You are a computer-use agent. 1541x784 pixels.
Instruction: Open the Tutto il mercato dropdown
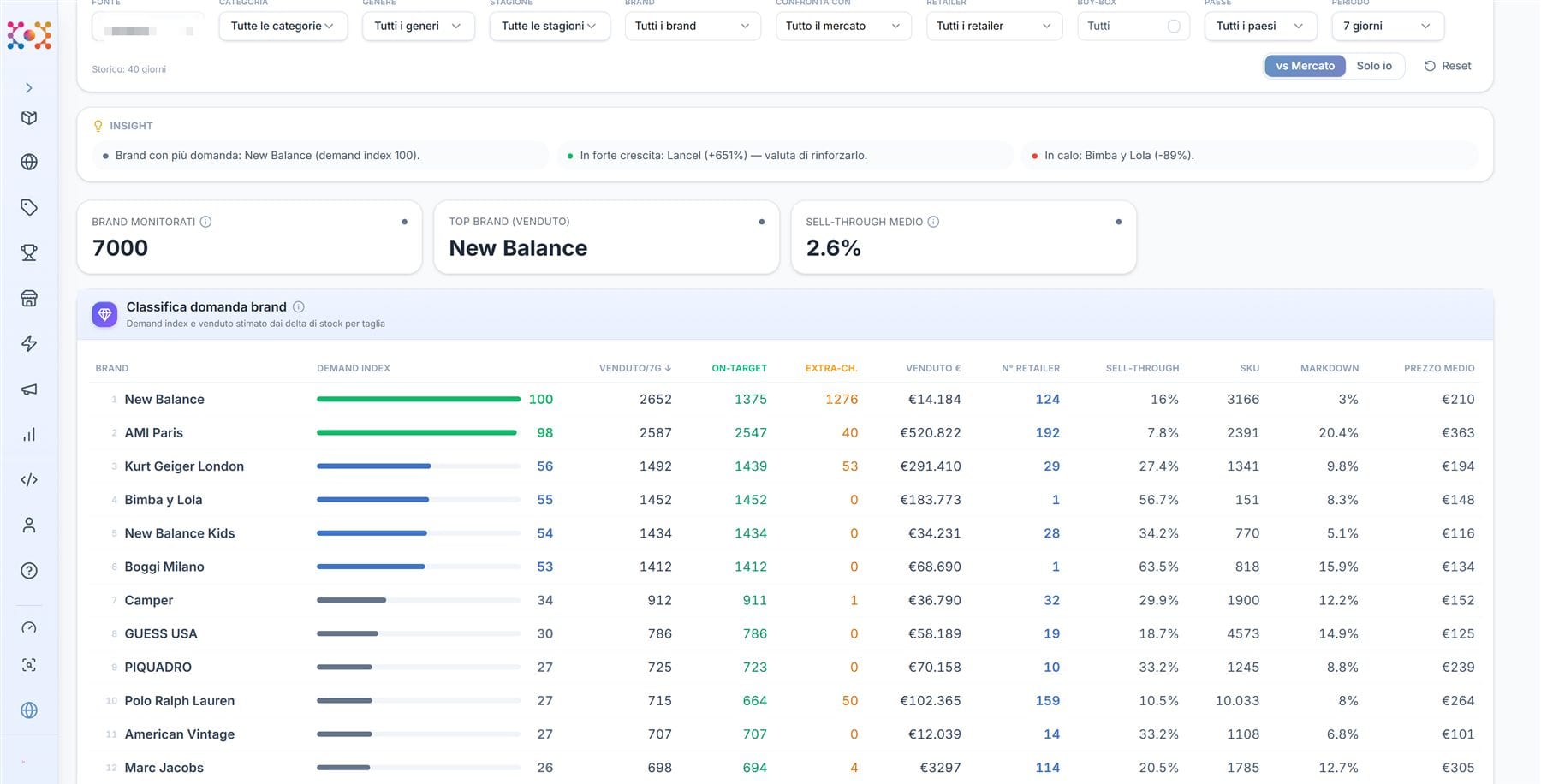pyautogui.click(x=843, y=26)
